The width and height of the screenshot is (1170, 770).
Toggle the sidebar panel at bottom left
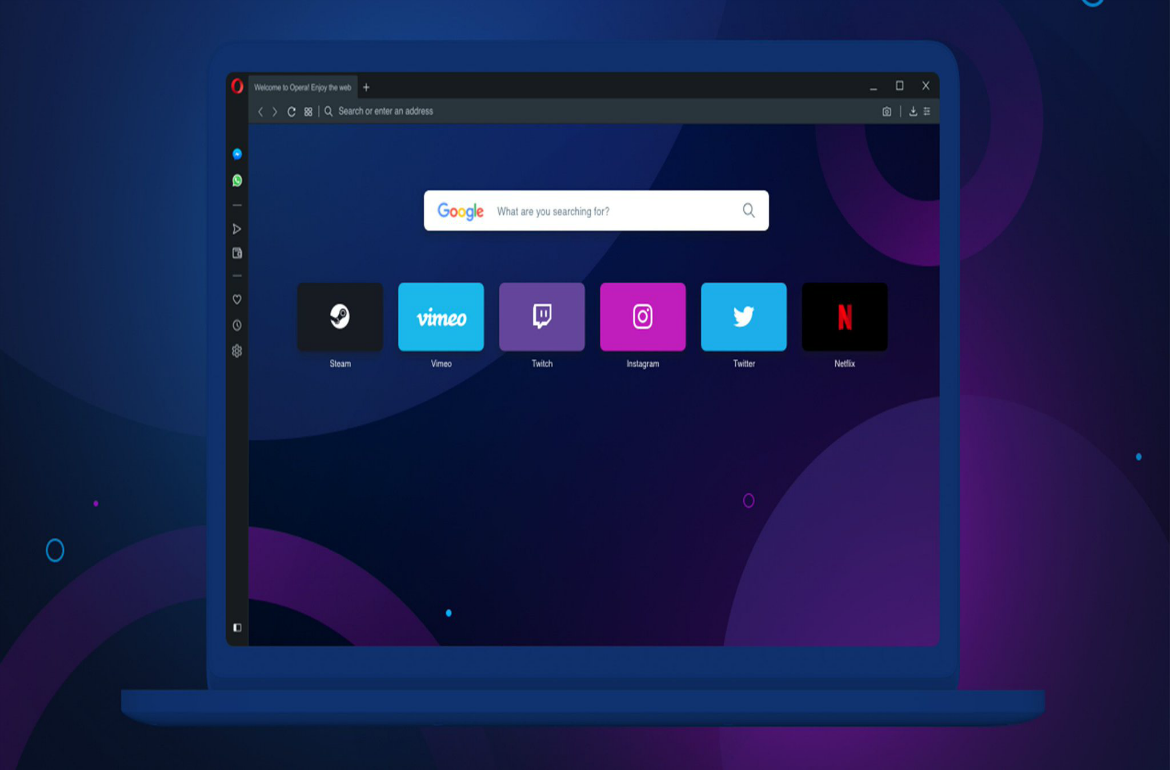click(x=237, y=628)
